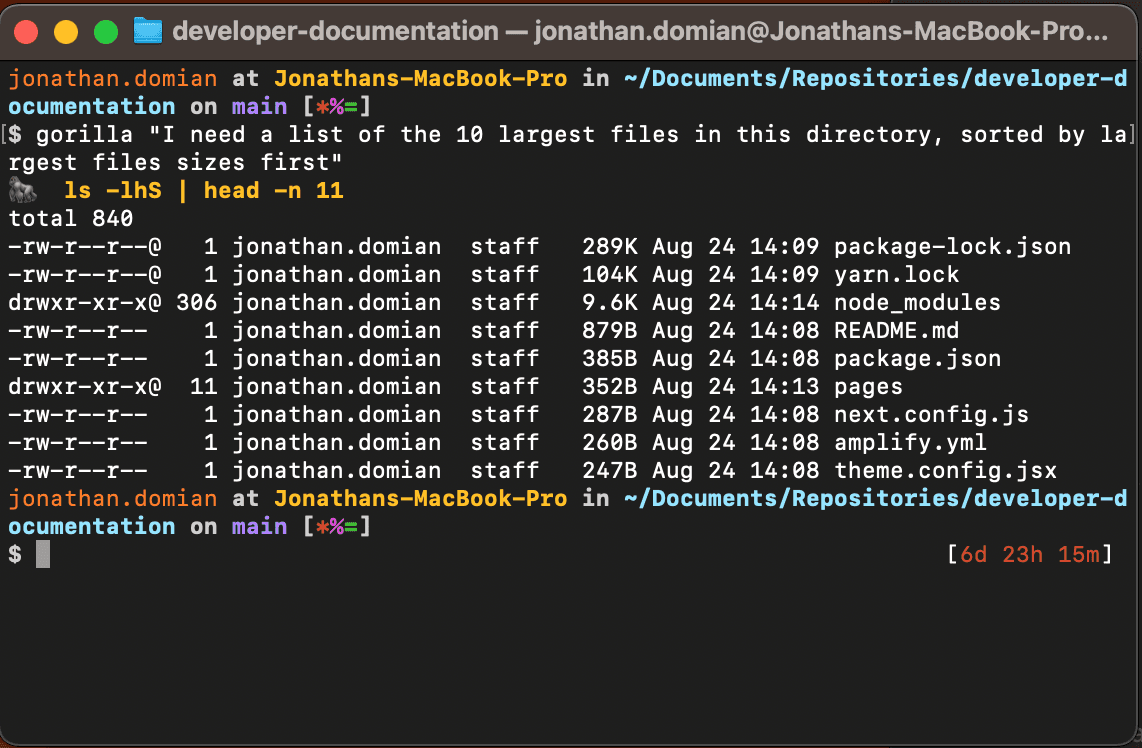Click the purple 'main' branch name in last prompt
This screenshot has height=748, width=1142.
pos(258,526)
